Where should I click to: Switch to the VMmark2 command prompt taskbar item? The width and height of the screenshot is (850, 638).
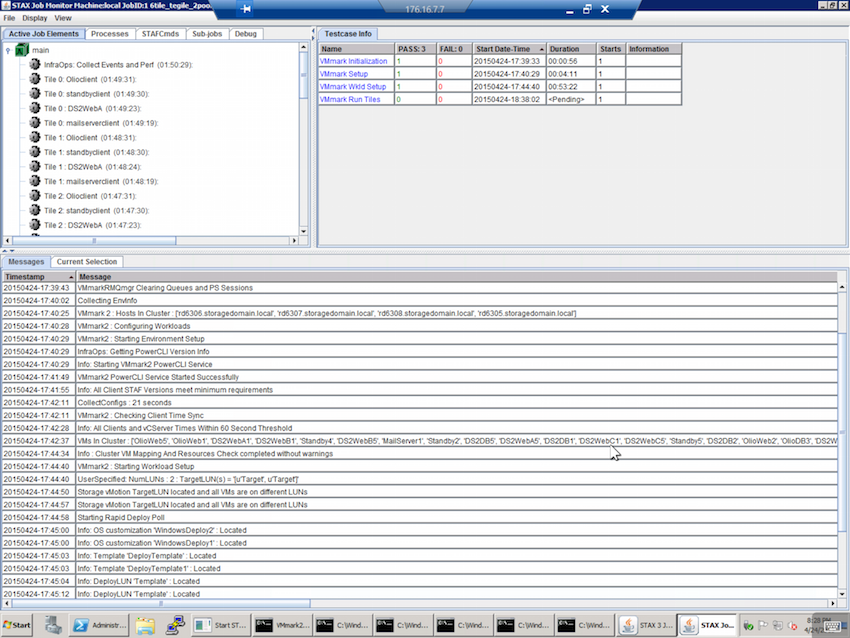(282, 625)
